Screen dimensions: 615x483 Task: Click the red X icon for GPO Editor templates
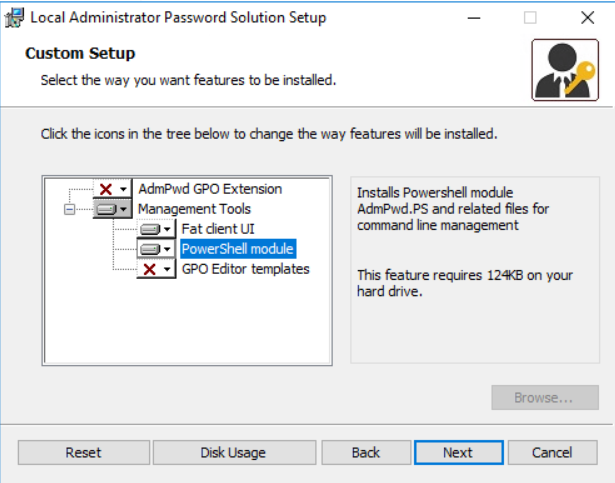(150, 269)
